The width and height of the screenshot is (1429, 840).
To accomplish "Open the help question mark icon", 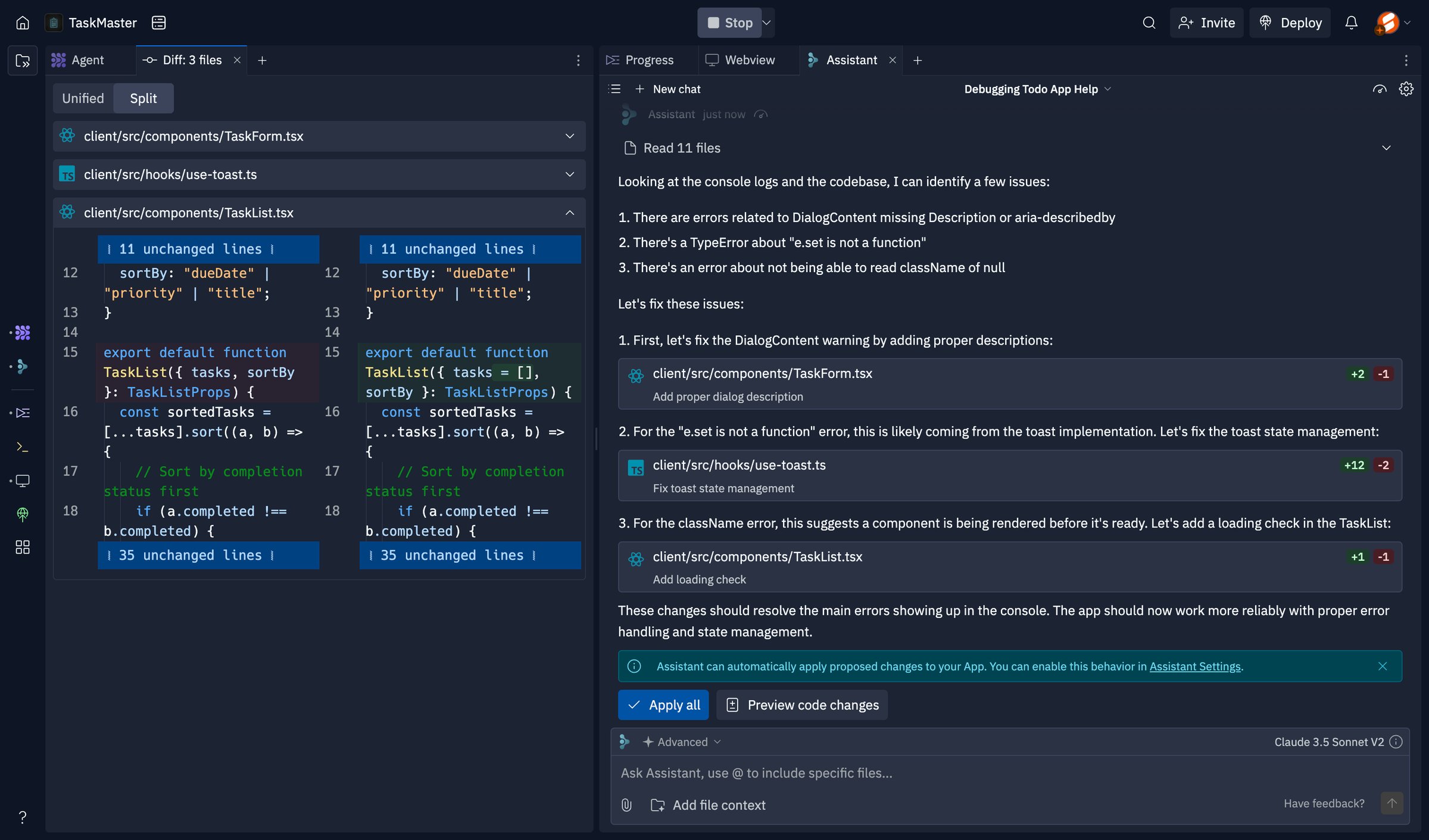I will point(23,817).
